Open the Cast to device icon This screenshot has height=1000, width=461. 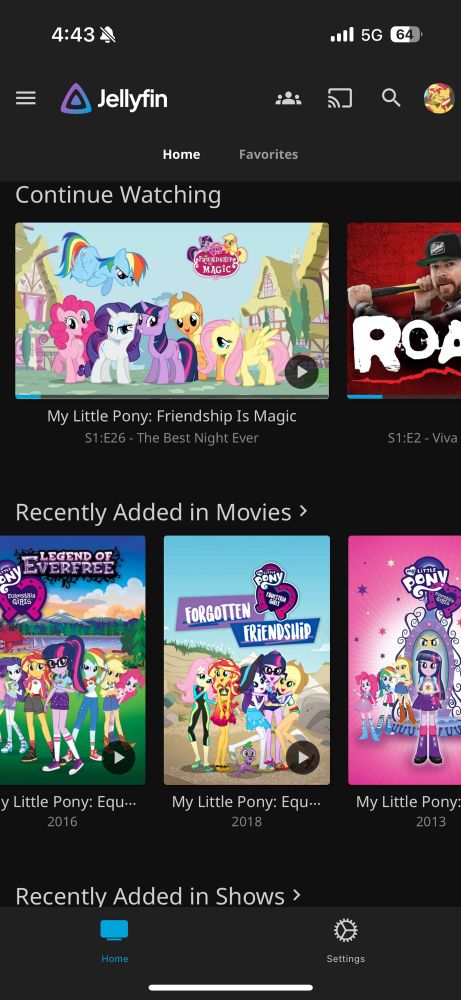(339, 98)
